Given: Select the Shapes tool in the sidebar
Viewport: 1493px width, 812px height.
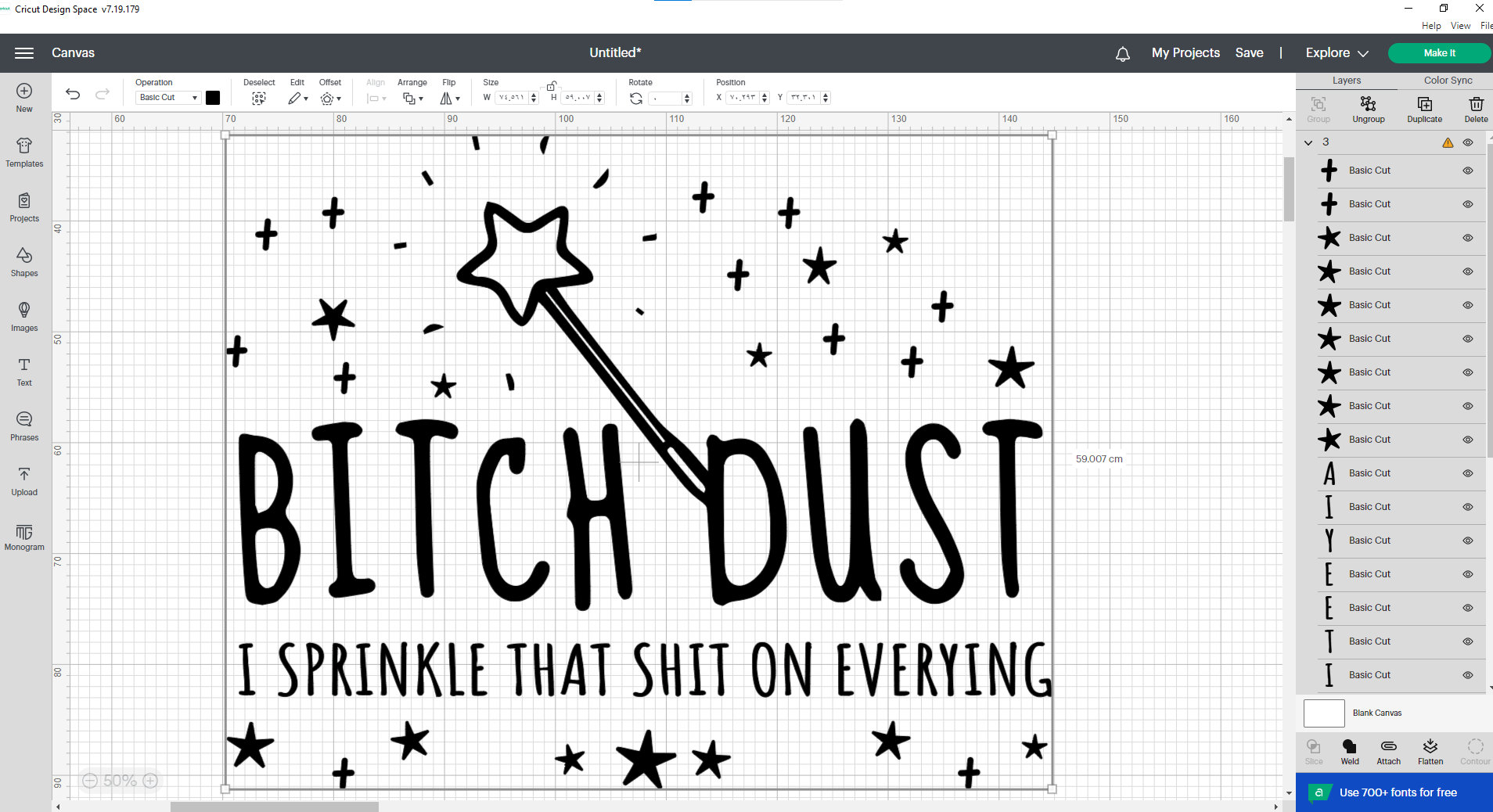Looking at the screenshot, I should [x=23, y=262].
